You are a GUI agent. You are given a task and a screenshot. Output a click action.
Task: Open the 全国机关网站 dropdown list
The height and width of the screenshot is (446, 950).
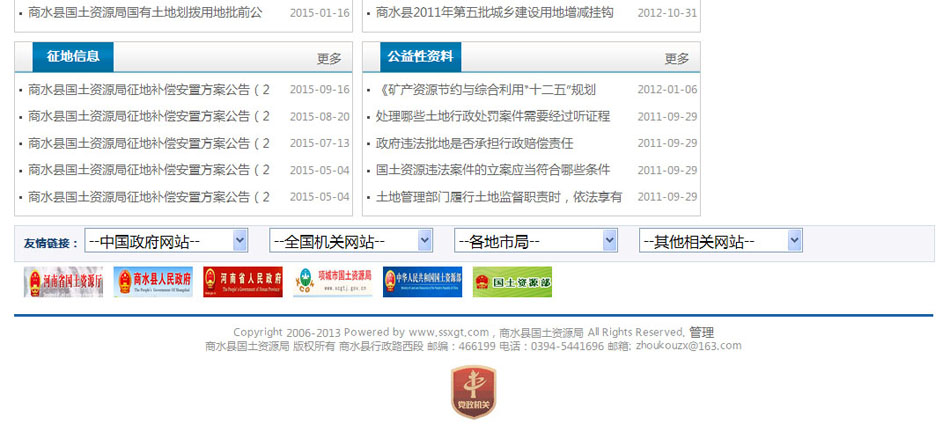point(351,241)
